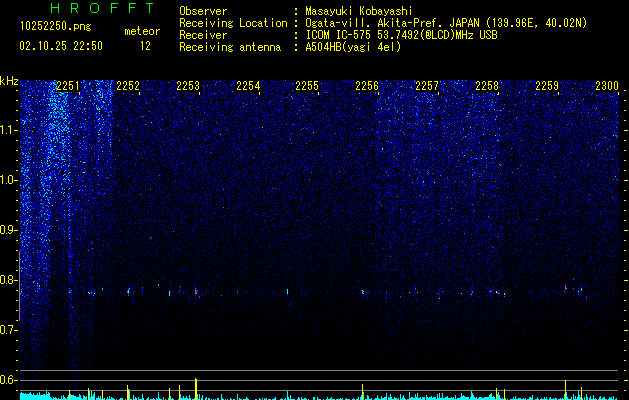
Task: Click the 0.8 kHz frequency tick label
Action: click(9, 280)
